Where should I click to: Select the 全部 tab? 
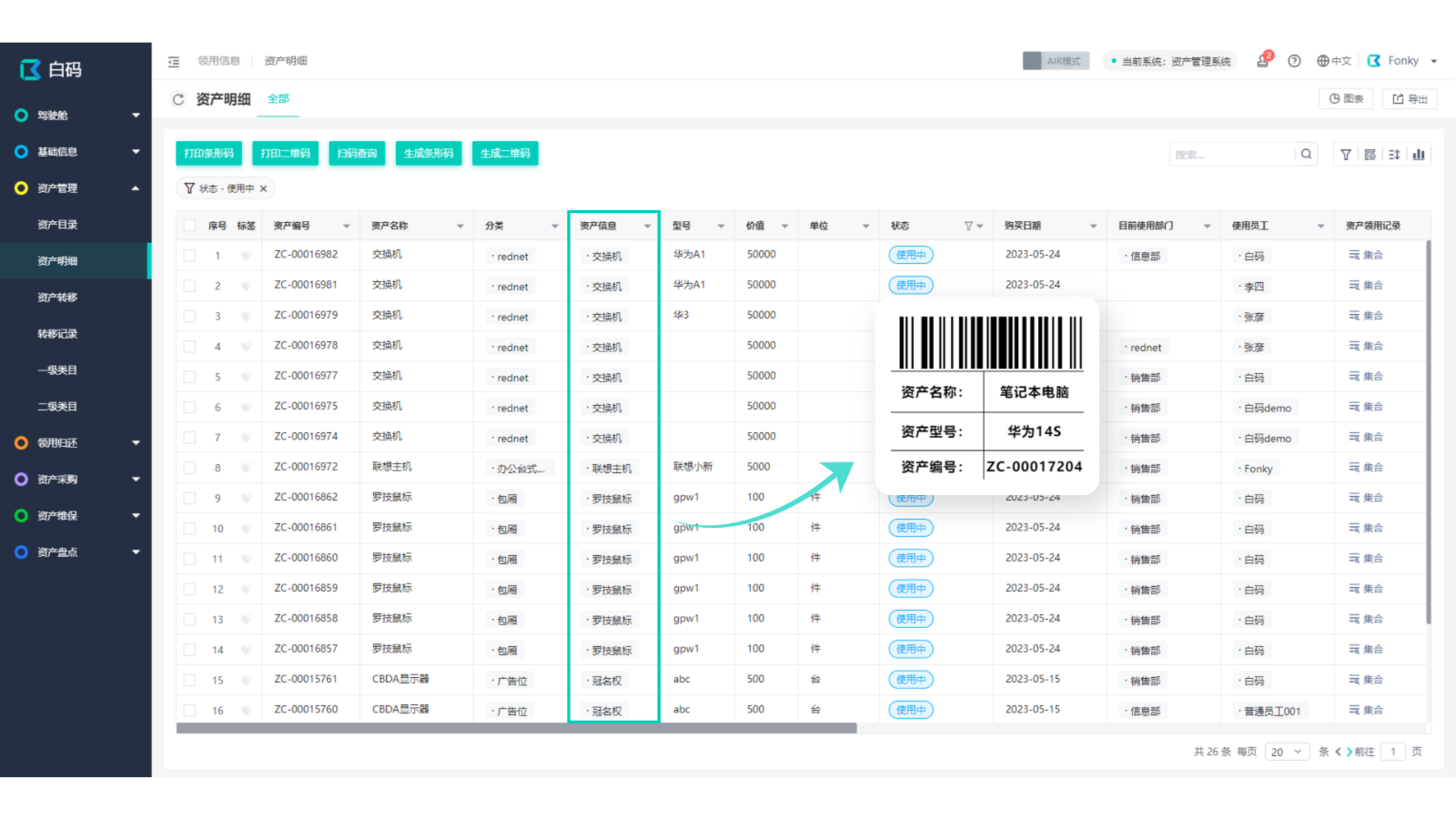[278, 98]
